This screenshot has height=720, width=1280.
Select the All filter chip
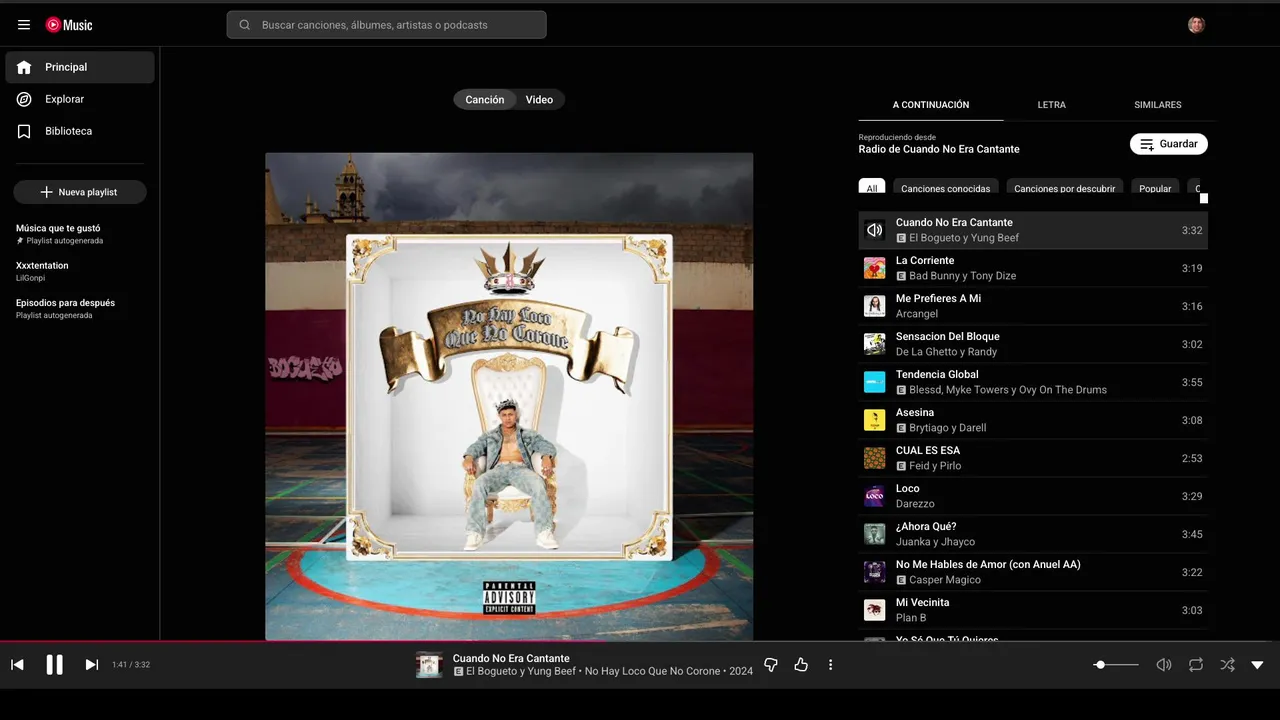(872, 188)
